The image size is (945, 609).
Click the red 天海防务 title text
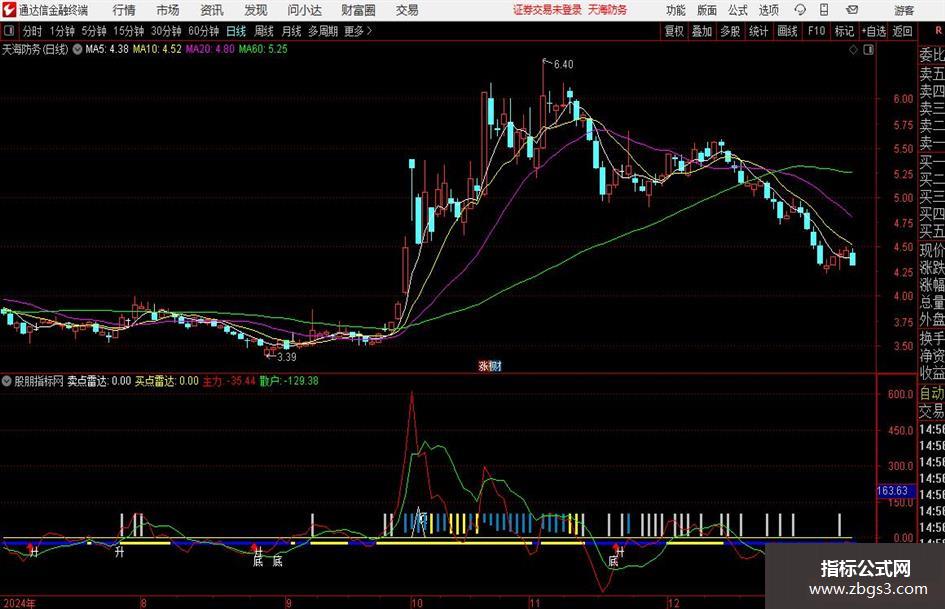[607, 10]
